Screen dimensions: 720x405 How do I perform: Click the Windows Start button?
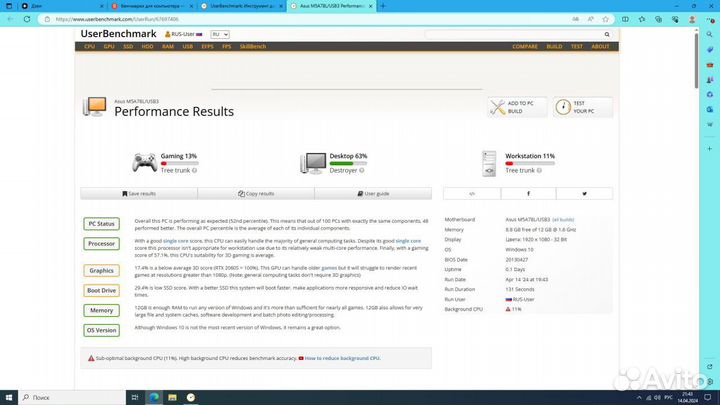(x=9, y=397)
